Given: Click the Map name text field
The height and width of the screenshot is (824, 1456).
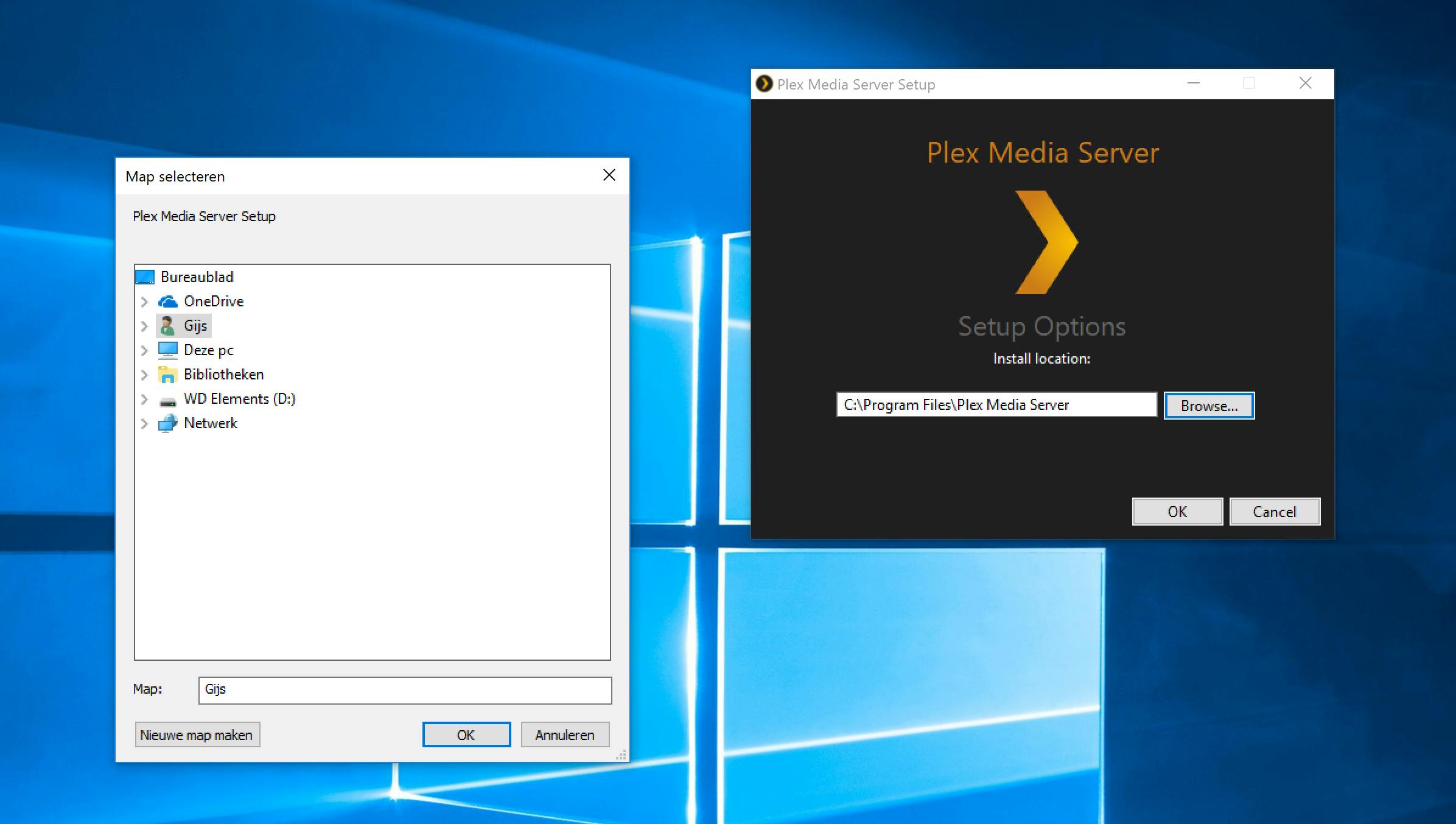Looking at the screenshot, I should click(404, 690).
